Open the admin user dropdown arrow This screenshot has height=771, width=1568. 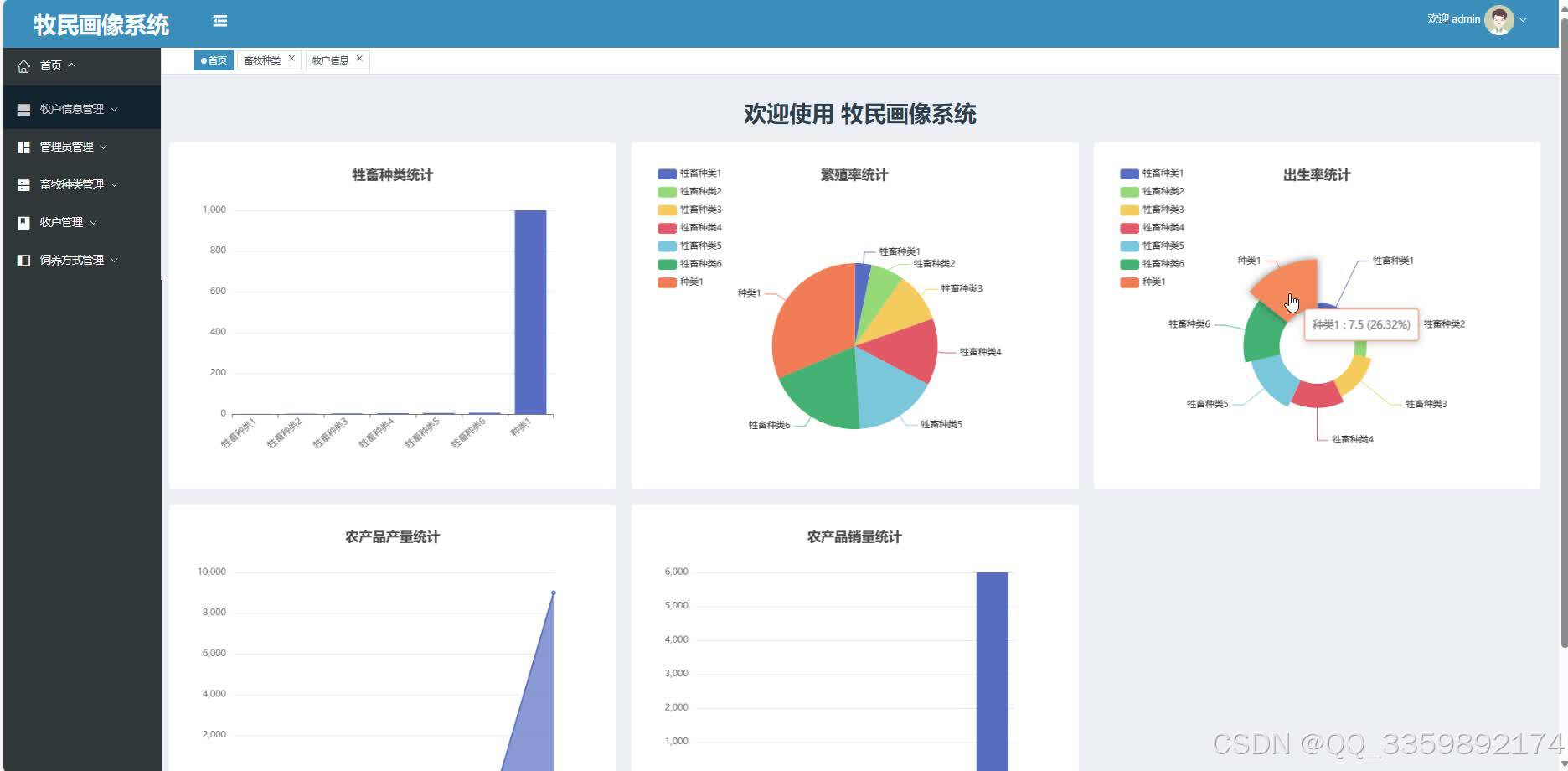point(1523,19)
